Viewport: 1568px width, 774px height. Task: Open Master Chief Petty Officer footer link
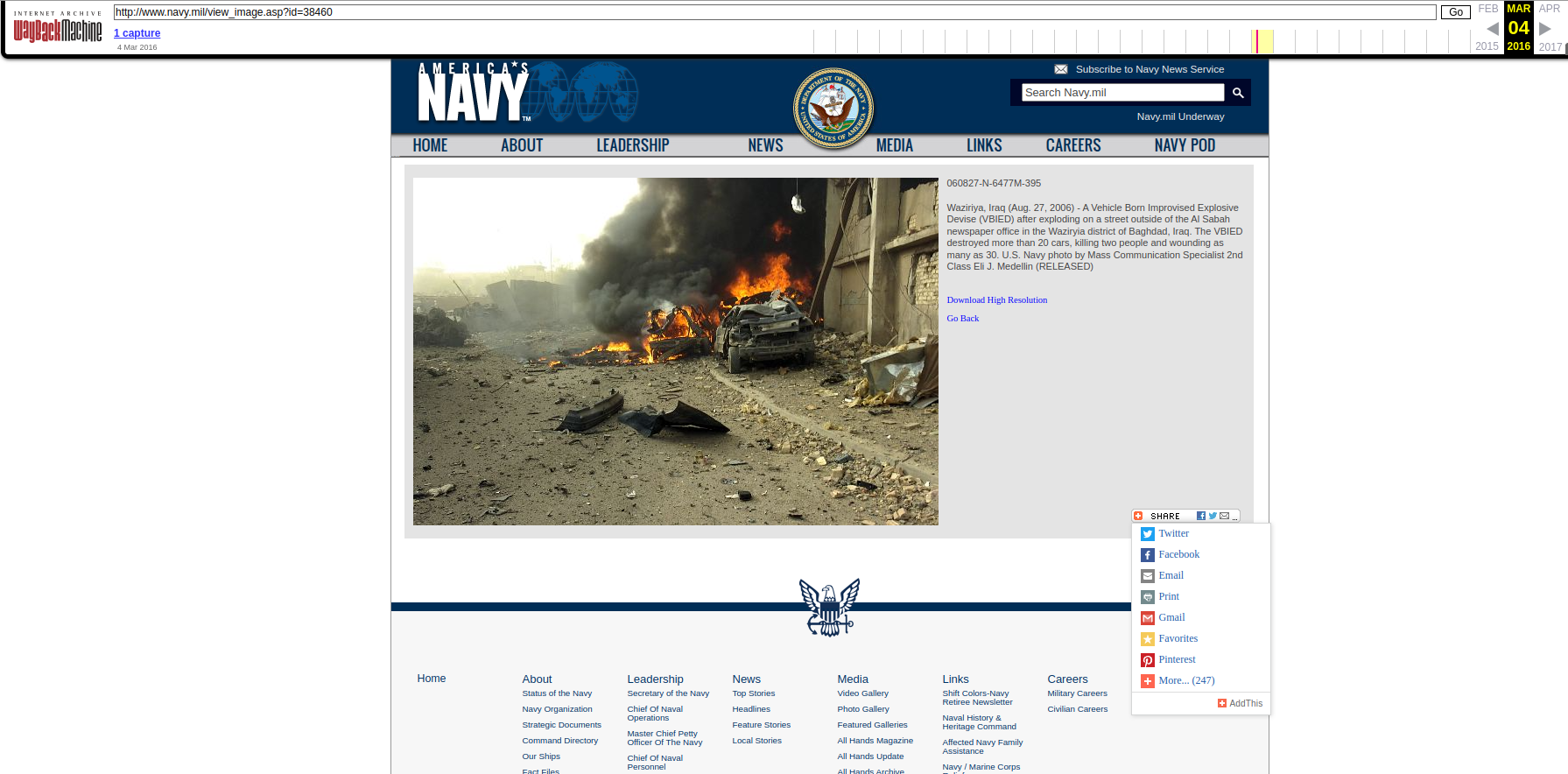coord(664,738)
